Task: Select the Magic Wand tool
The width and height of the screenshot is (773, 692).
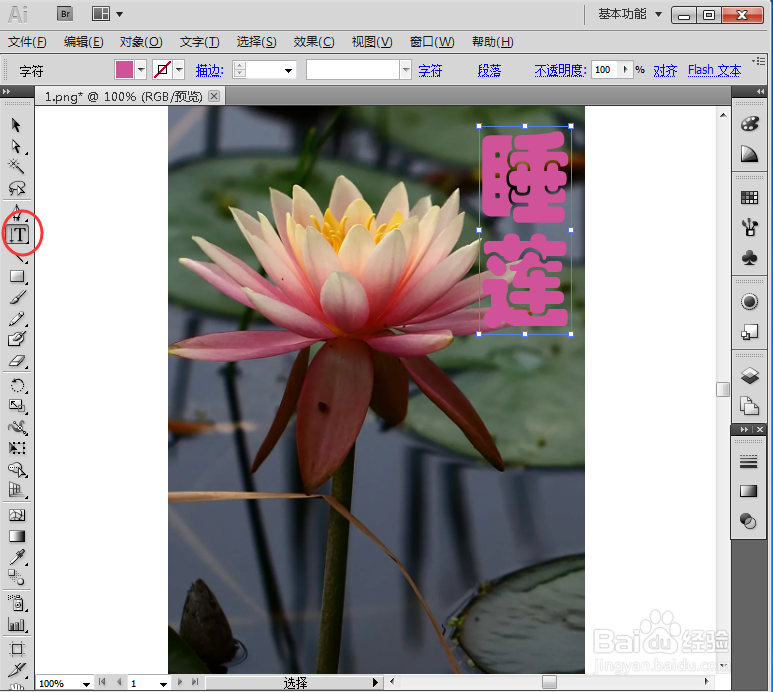Action: (16, 167)
